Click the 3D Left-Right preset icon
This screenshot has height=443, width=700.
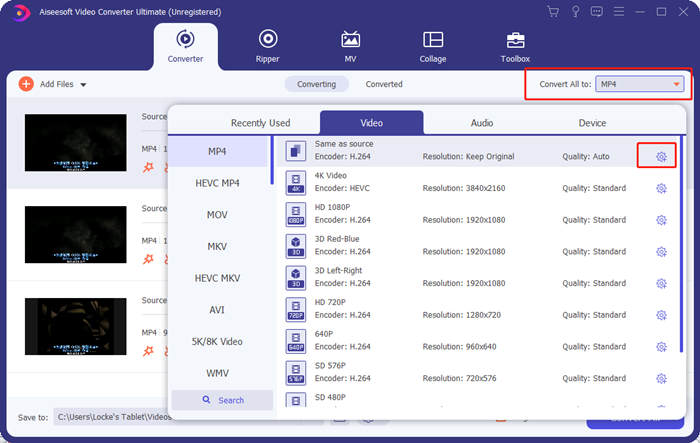coord(296,278)
